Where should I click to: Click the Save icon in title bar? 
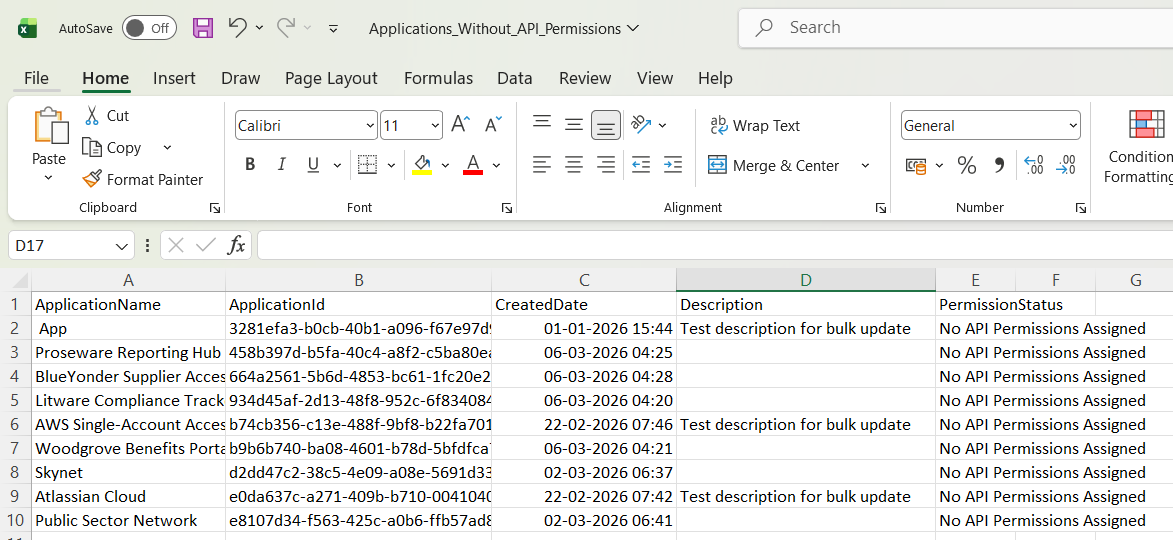click(203, 28)
